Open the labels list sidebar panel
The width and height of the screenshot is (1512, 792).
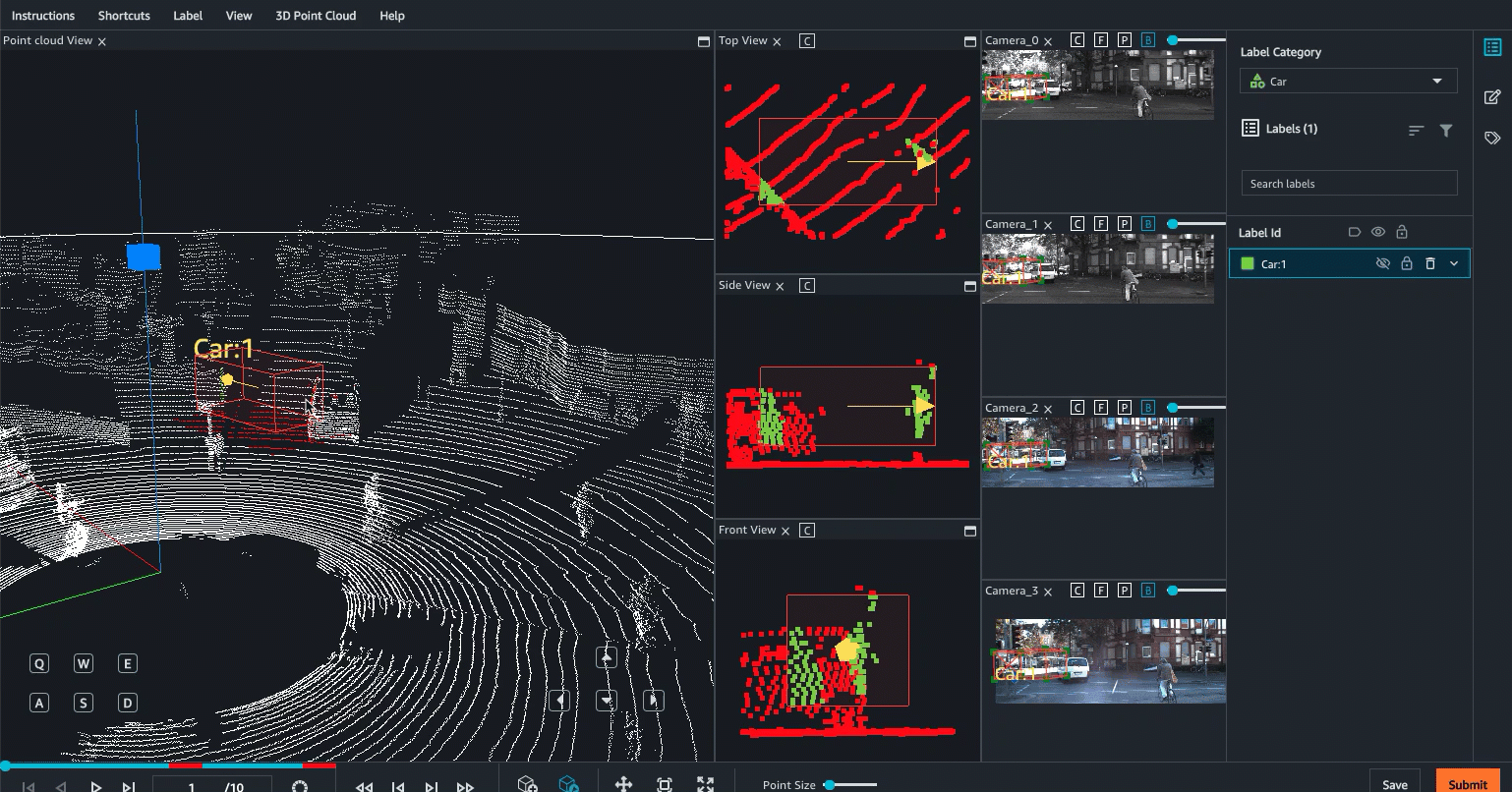click(x=1492, y=47)
